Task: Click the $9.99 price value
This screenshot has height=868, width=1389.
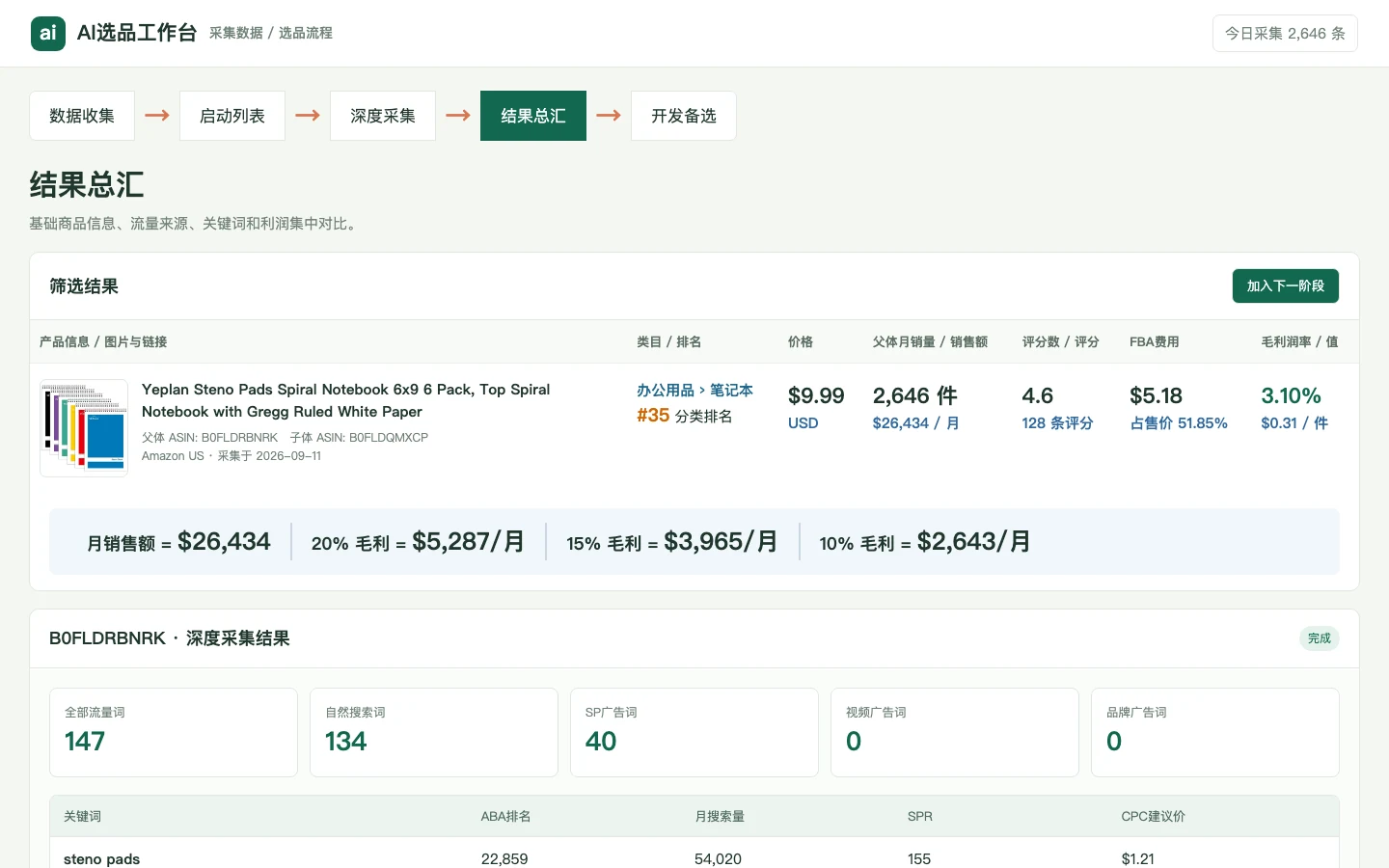Action: pos(816,395)
